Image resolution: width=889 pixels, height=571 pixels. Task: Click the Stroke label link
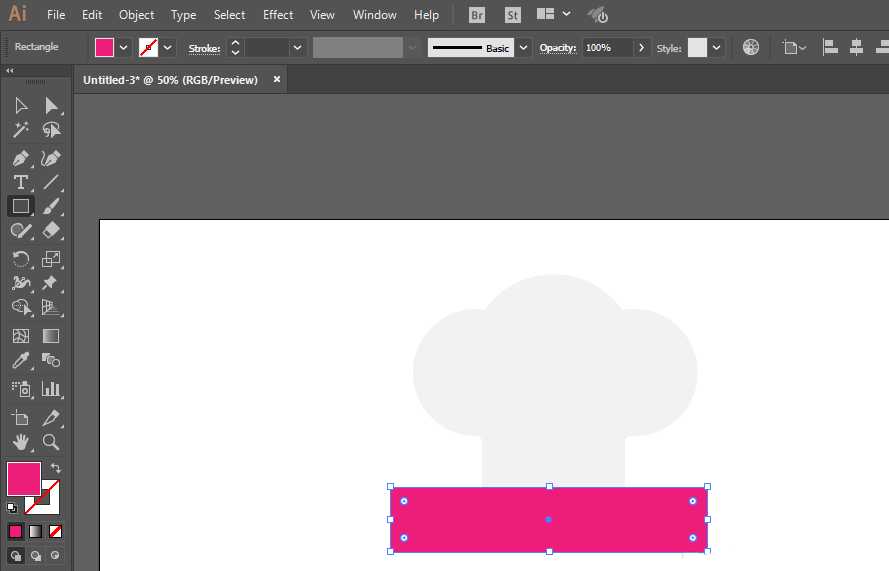[x=204, y=48]
